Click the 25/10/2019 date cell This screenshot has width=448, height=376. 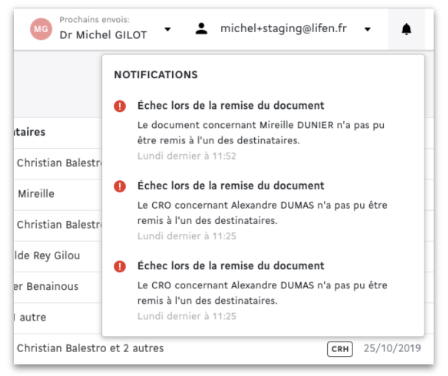click(x=392, y=348)
